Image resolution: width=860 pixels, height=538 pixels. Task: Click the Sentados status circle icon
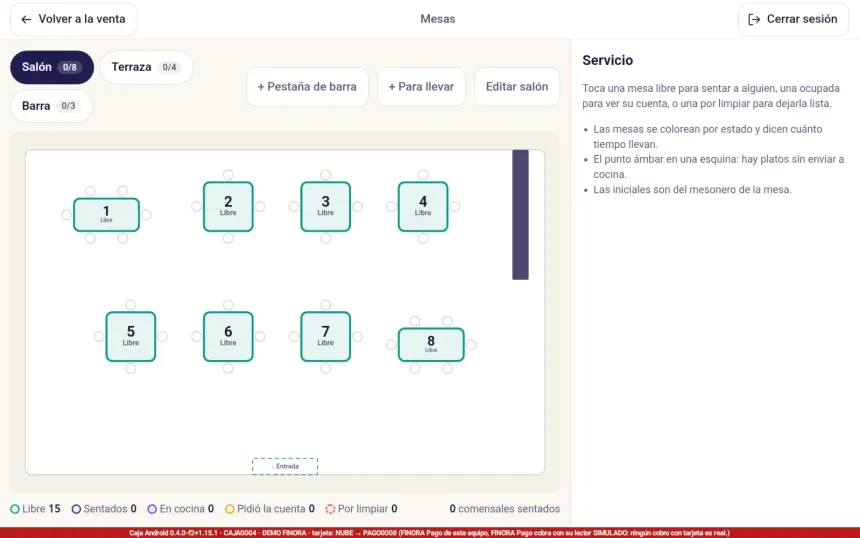click(x=76, y=509)
